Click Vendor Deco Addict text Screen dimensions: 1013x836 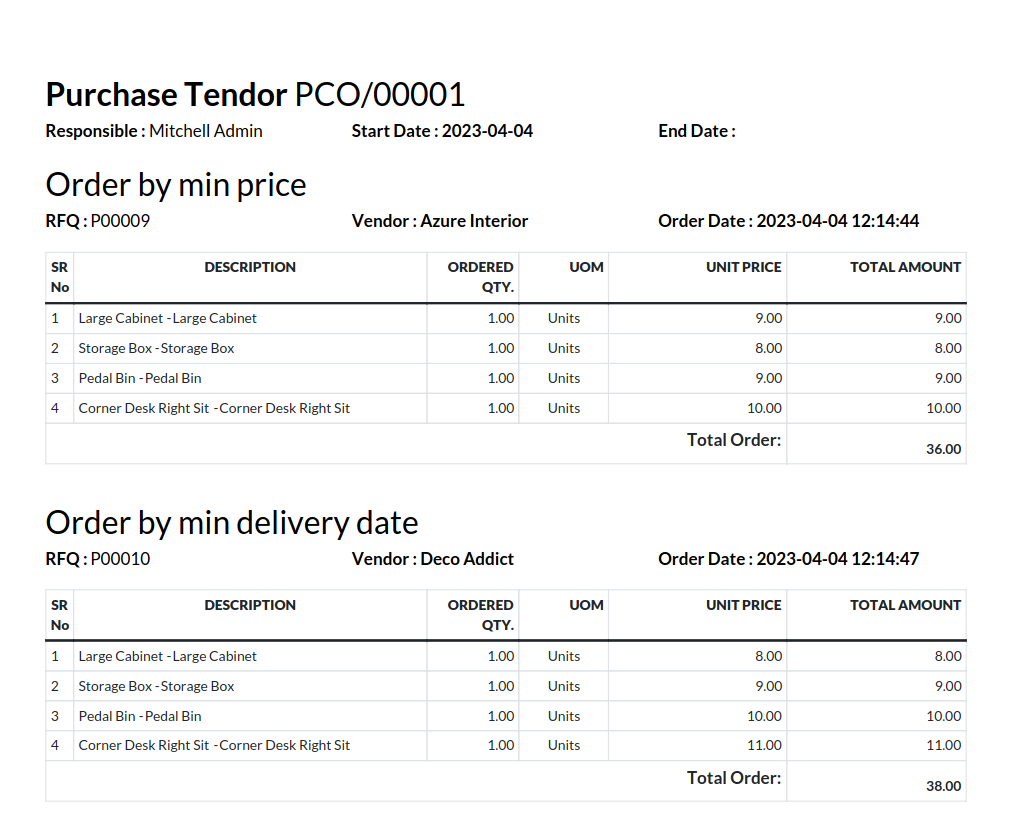click(x=432, y=559)
